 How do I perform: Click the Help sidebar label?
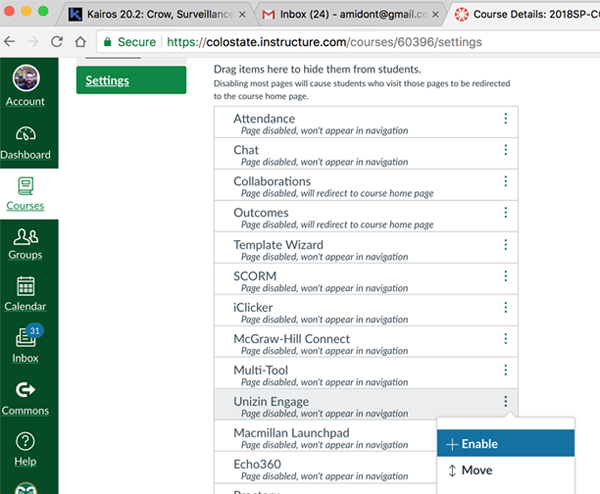[25, 461]
